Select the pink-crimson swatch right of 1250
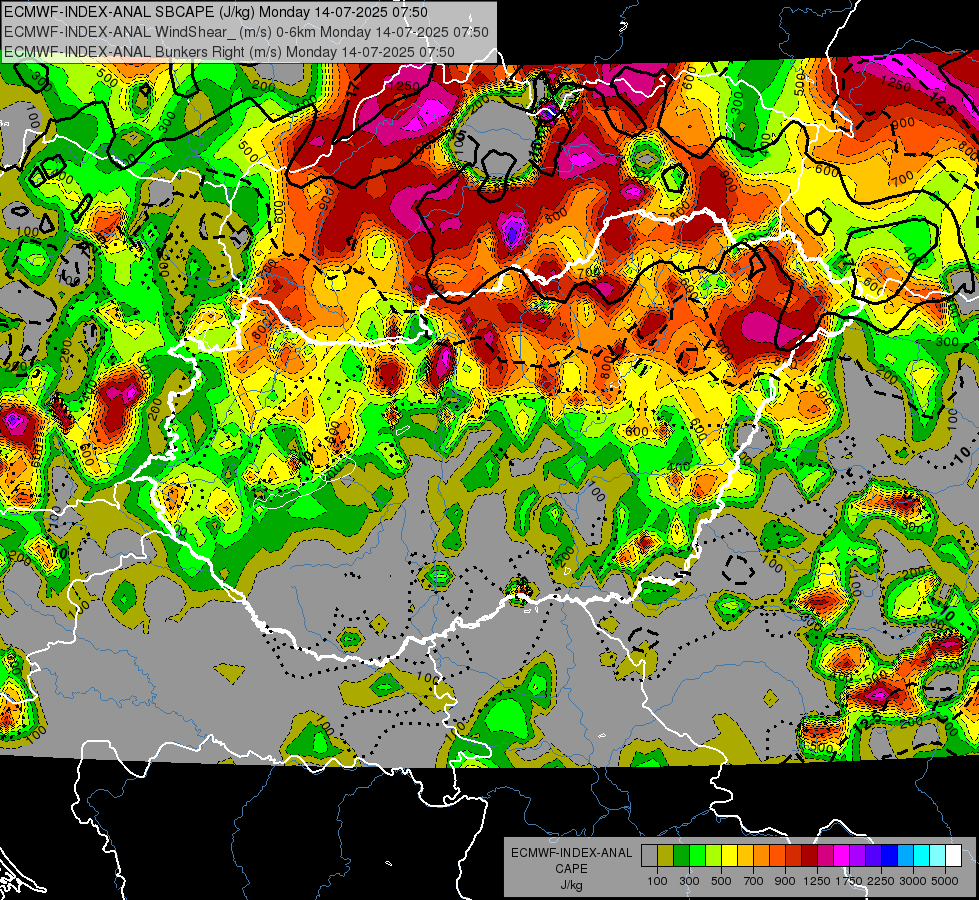979x900 pixels. (x=825, y=856)
